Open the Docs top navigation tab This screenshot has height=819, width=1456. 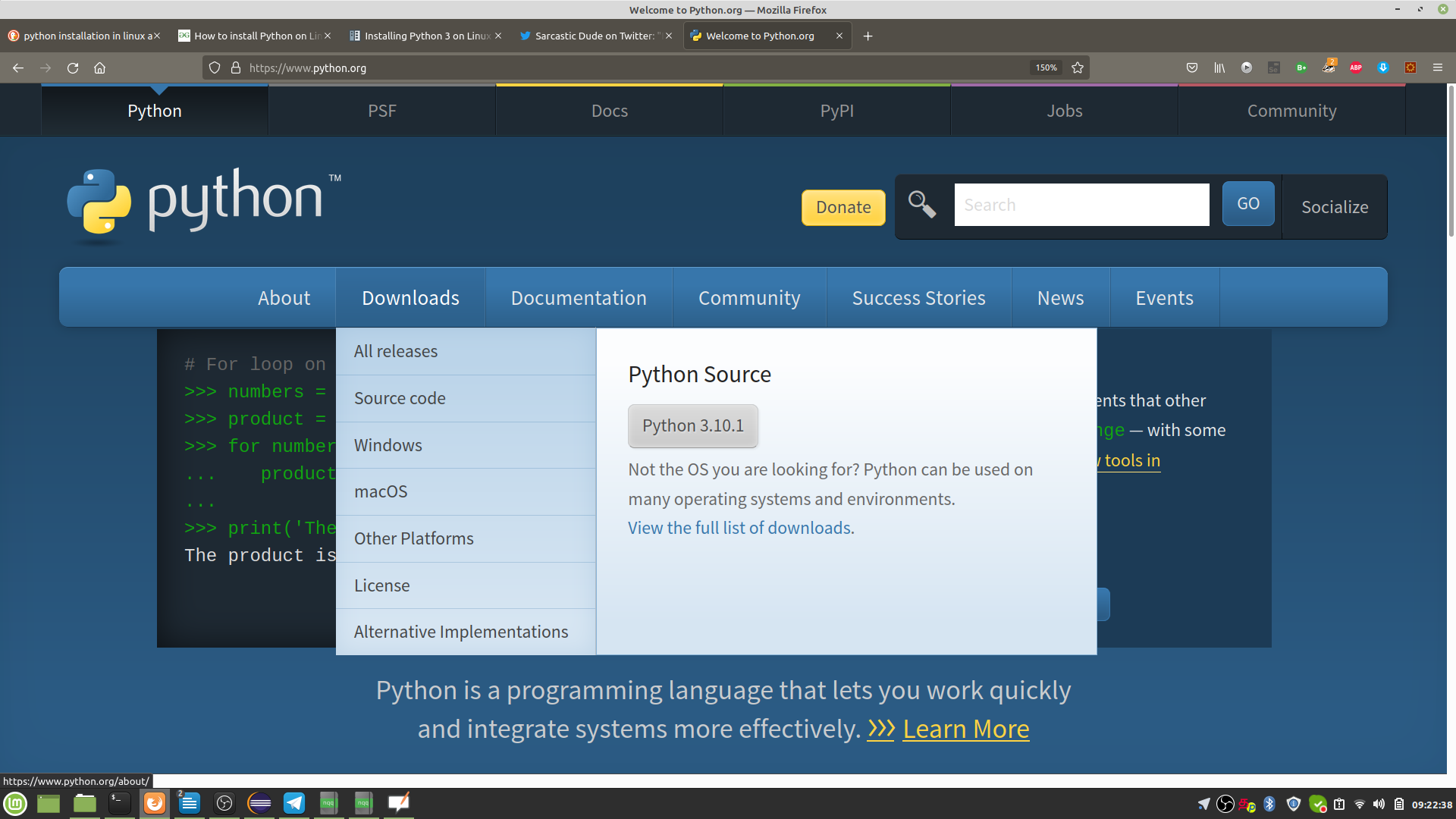[x=610, y=111]
